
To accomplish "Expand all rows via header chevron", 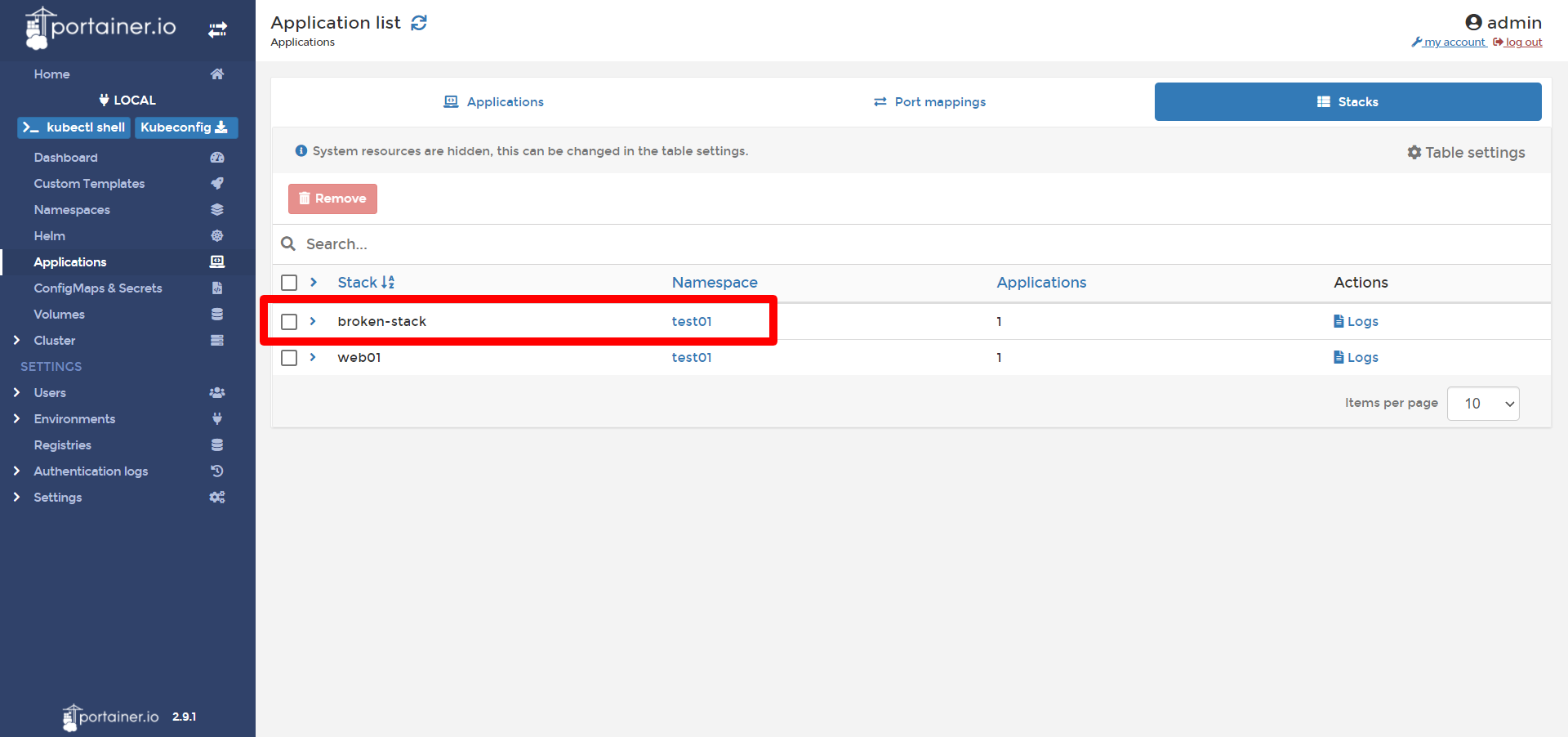I will 313,282.
